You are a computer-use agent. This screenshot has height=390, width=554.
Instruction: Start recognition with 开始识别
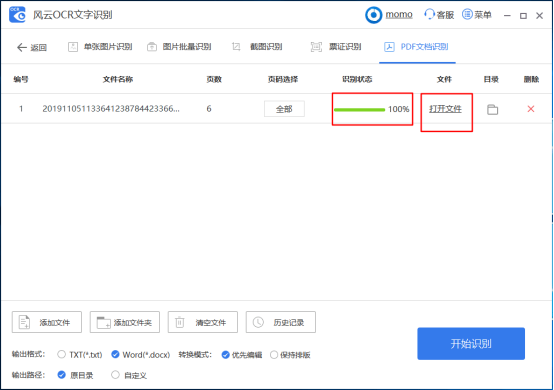pyautogui.click(x=471, y=344)
